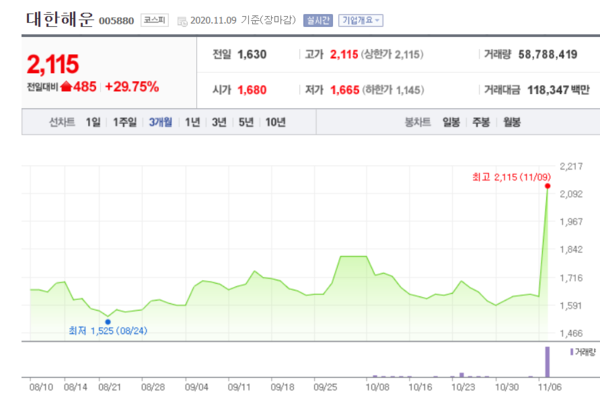
Task: Select the 1년 line chart tab
Action: (192, 122)
